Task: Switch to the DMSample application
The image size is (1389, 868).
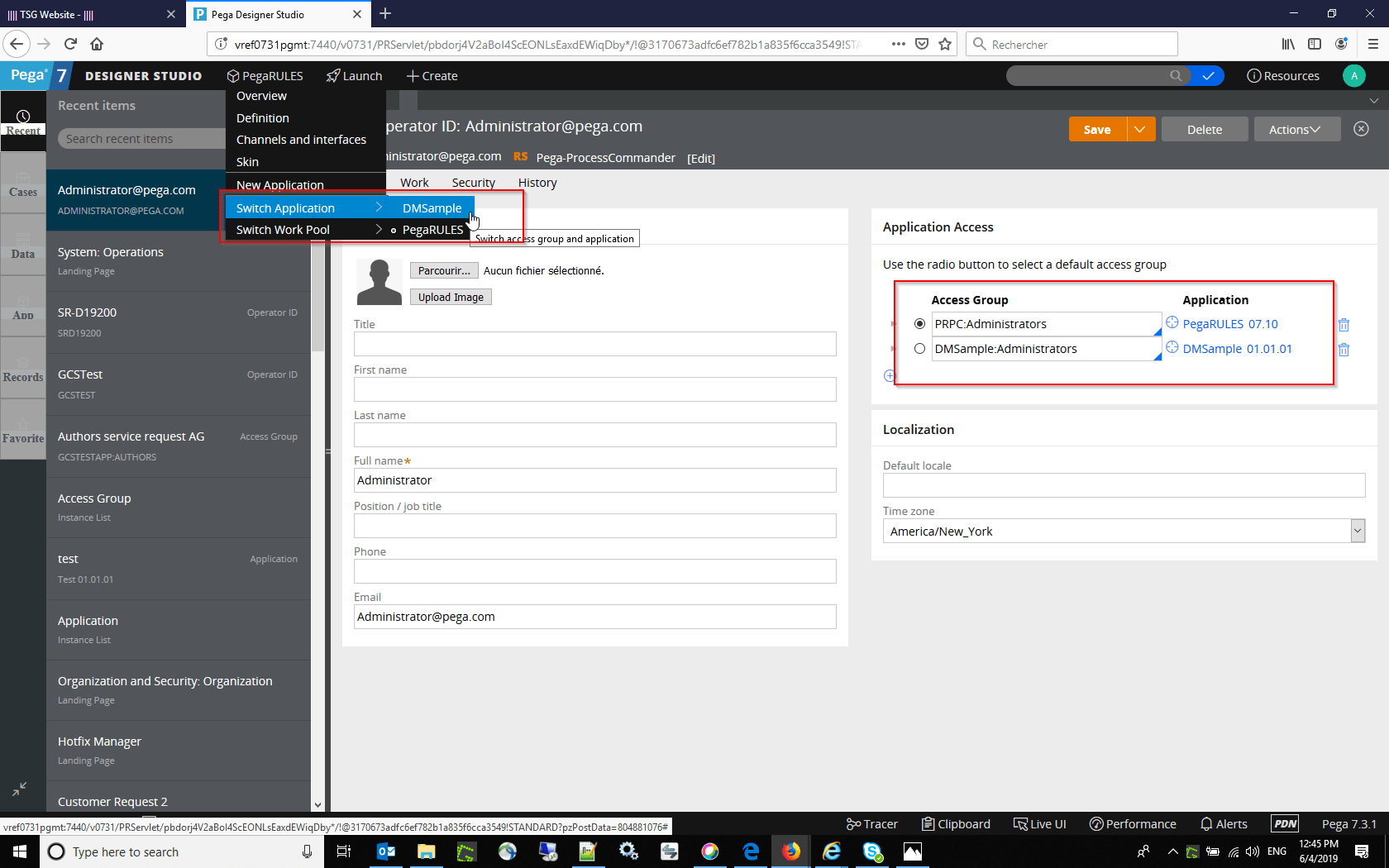Action: click(432, 208)
